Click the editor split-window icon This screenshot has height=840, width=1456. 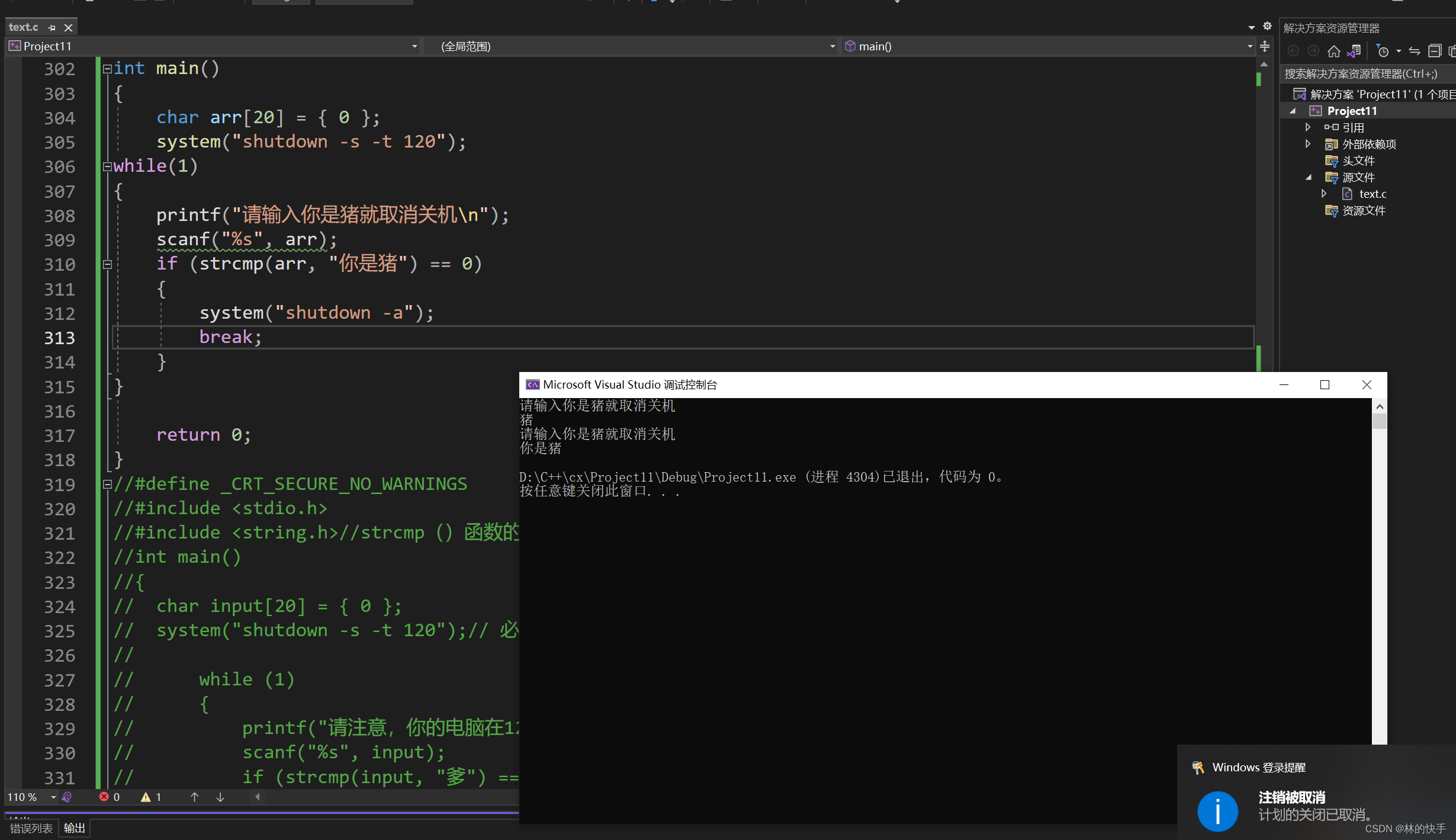1264,46
